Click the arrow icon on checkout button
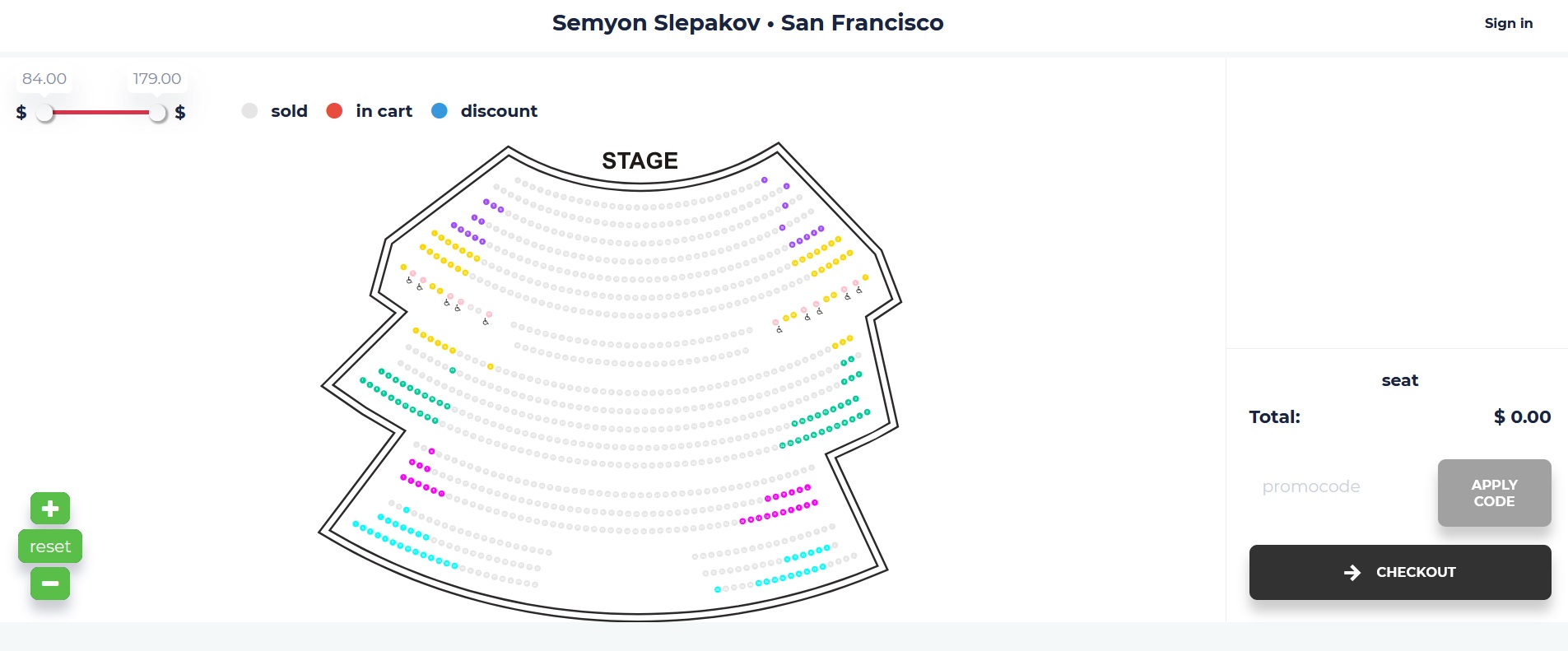The height and width of the screenshot is (651, 1568). pos(1352,572)
